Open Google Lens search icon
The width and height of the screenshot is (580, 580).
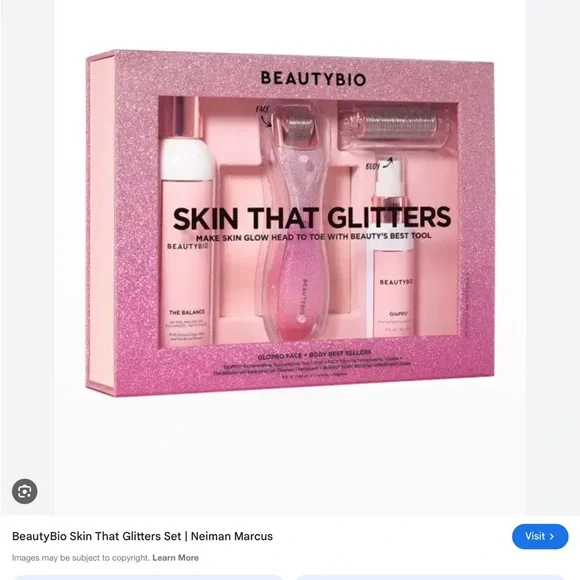[x=24, y=491]
